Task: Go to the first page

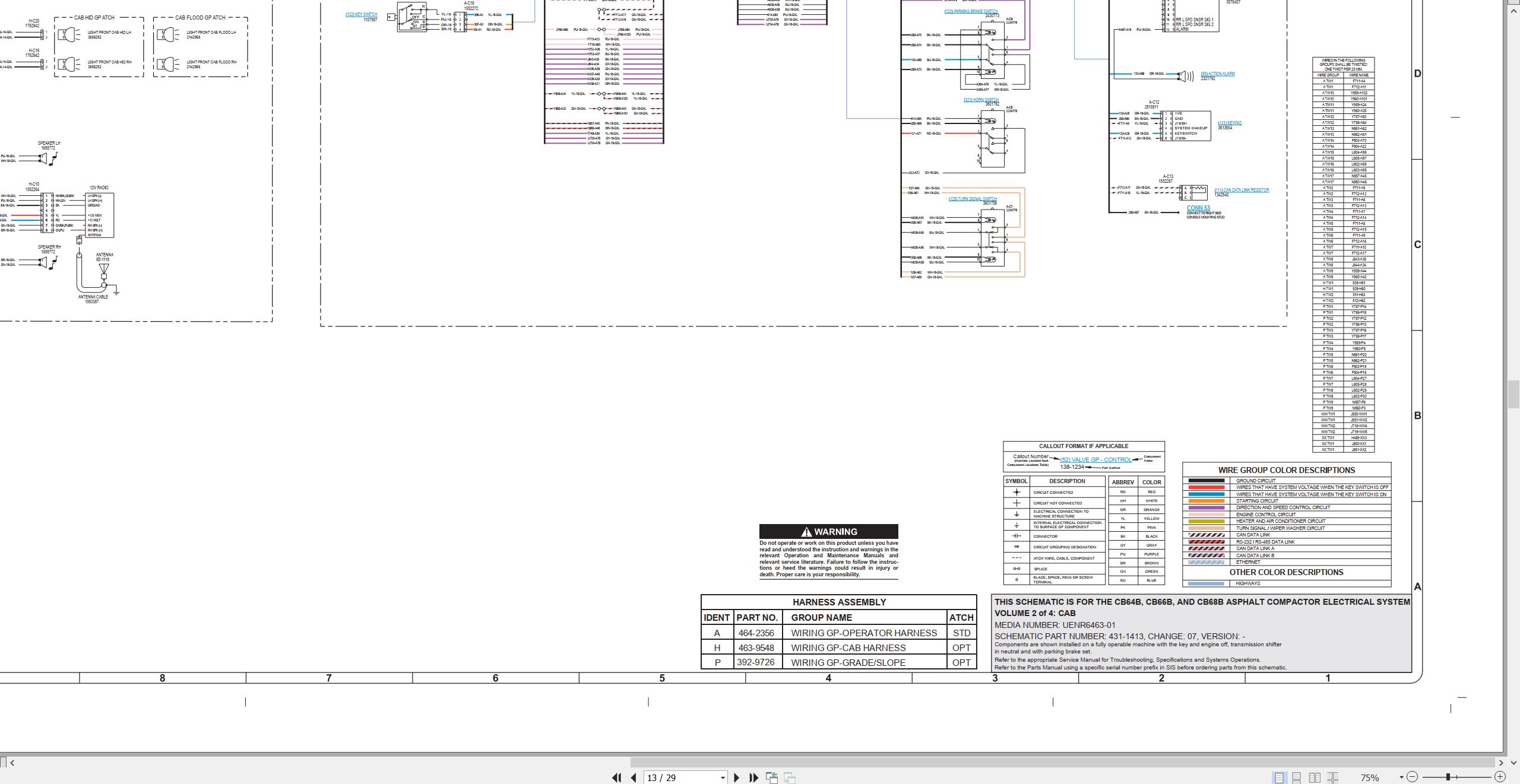Action: pyautogui.click(x=616, y=777)
